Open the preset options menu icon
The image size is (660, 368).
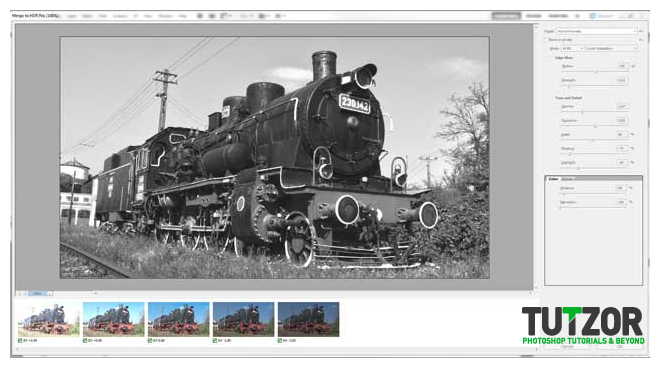(x=641, y=31)
